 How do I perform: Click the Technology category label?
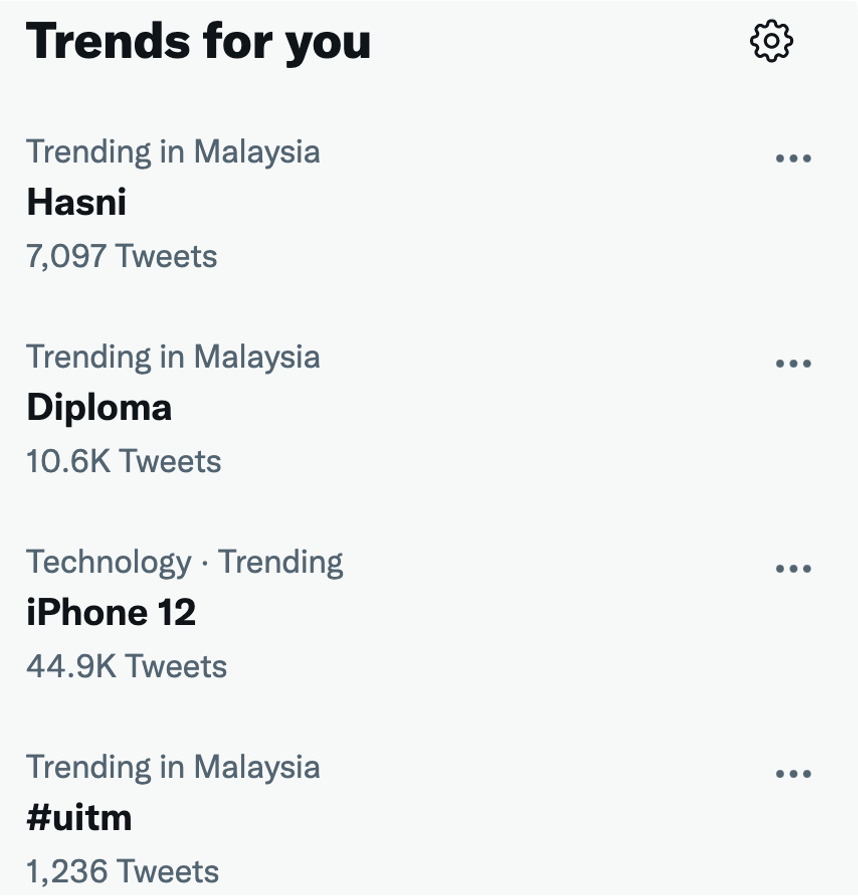[x=109, y=562]
